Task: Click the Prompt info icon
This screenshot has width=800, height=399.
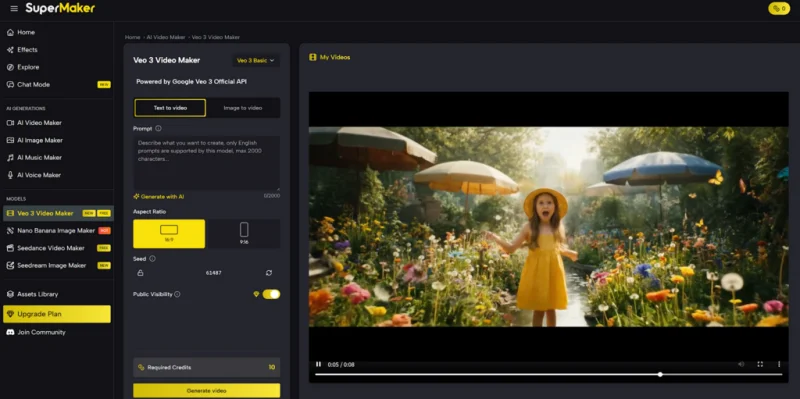Action: [x=158, y=129]
